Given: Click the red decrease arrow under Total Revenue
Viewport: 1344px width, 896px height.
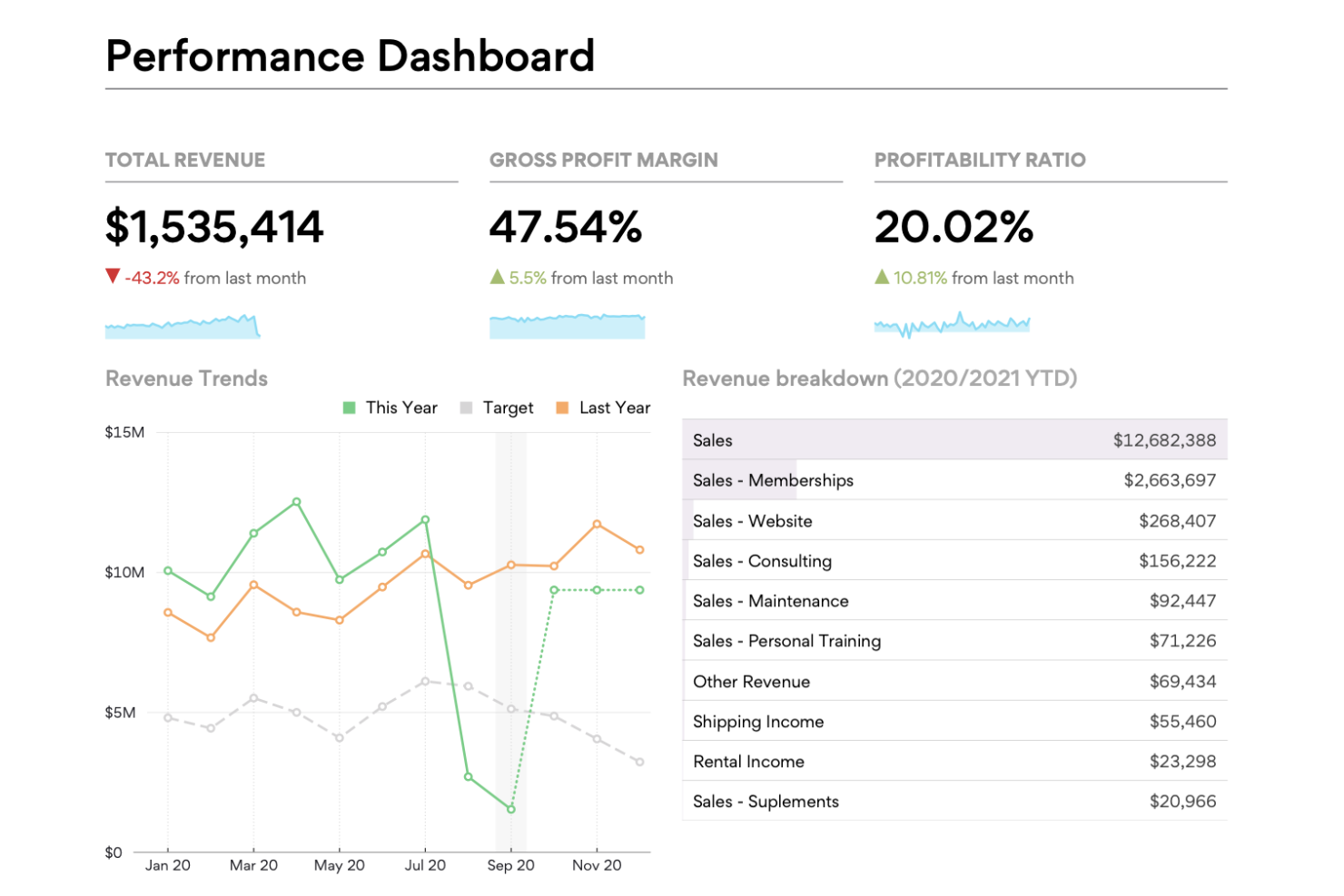Looking at the screenshot, I should pyautogui.click(x=113, y=276).
